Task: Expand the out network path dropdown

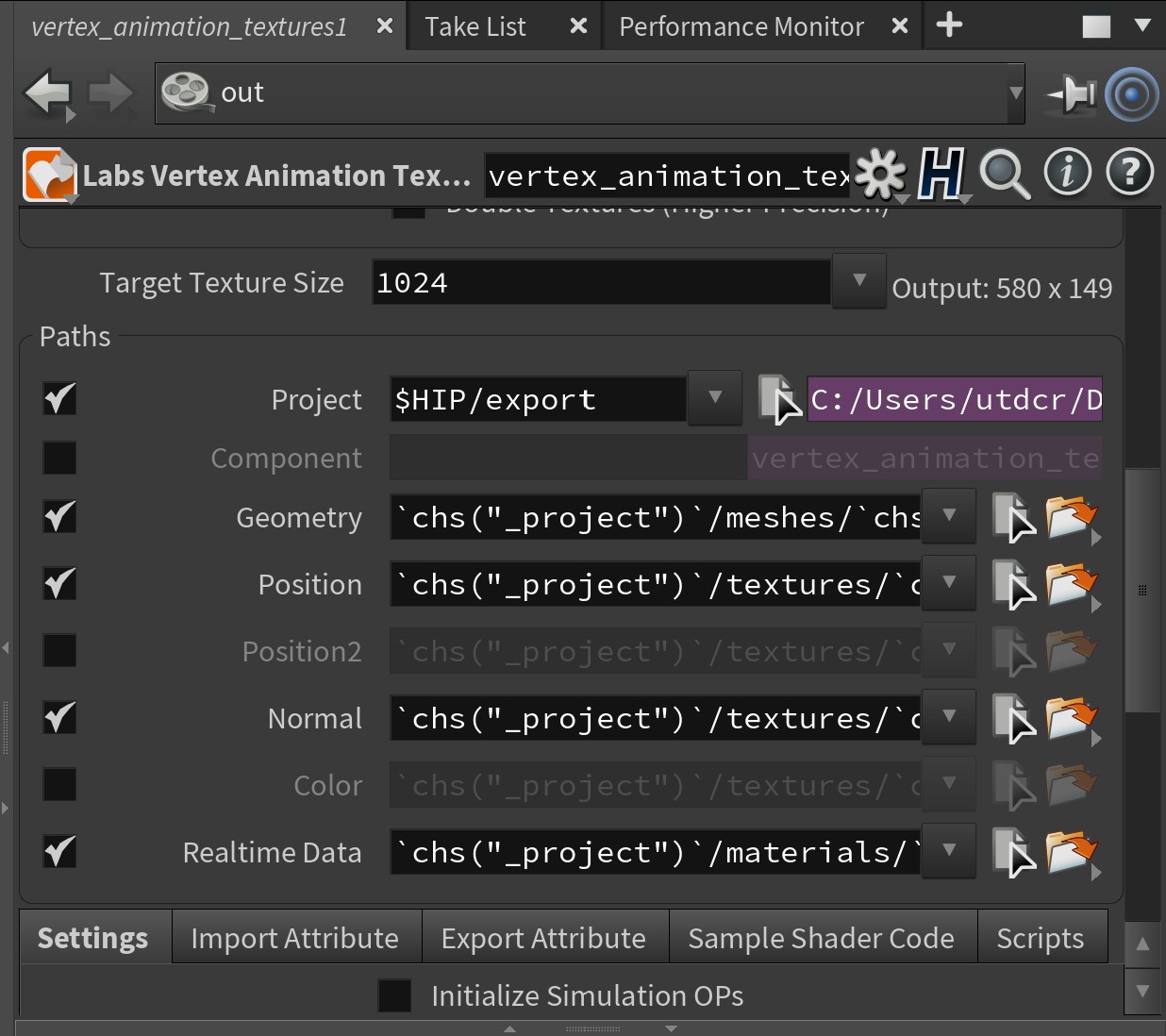Action: (x=1016, y=92)
